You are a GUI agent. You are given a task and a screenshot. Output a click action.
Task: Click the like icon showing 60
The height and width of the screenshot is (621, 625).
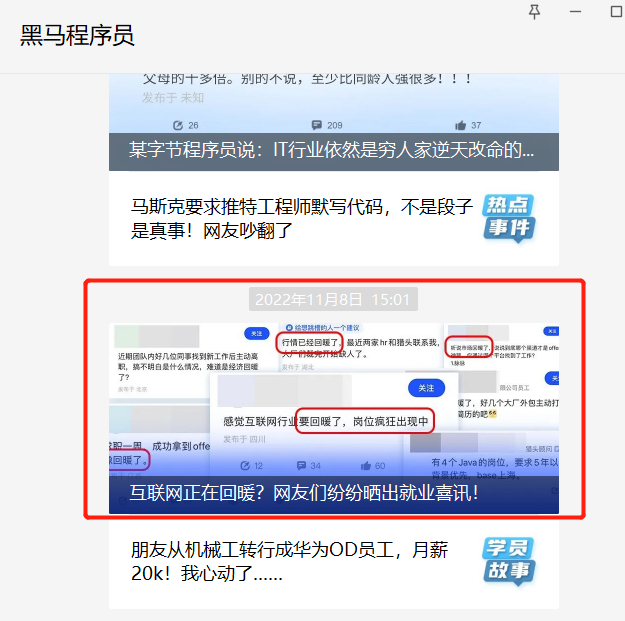(366, 466)
